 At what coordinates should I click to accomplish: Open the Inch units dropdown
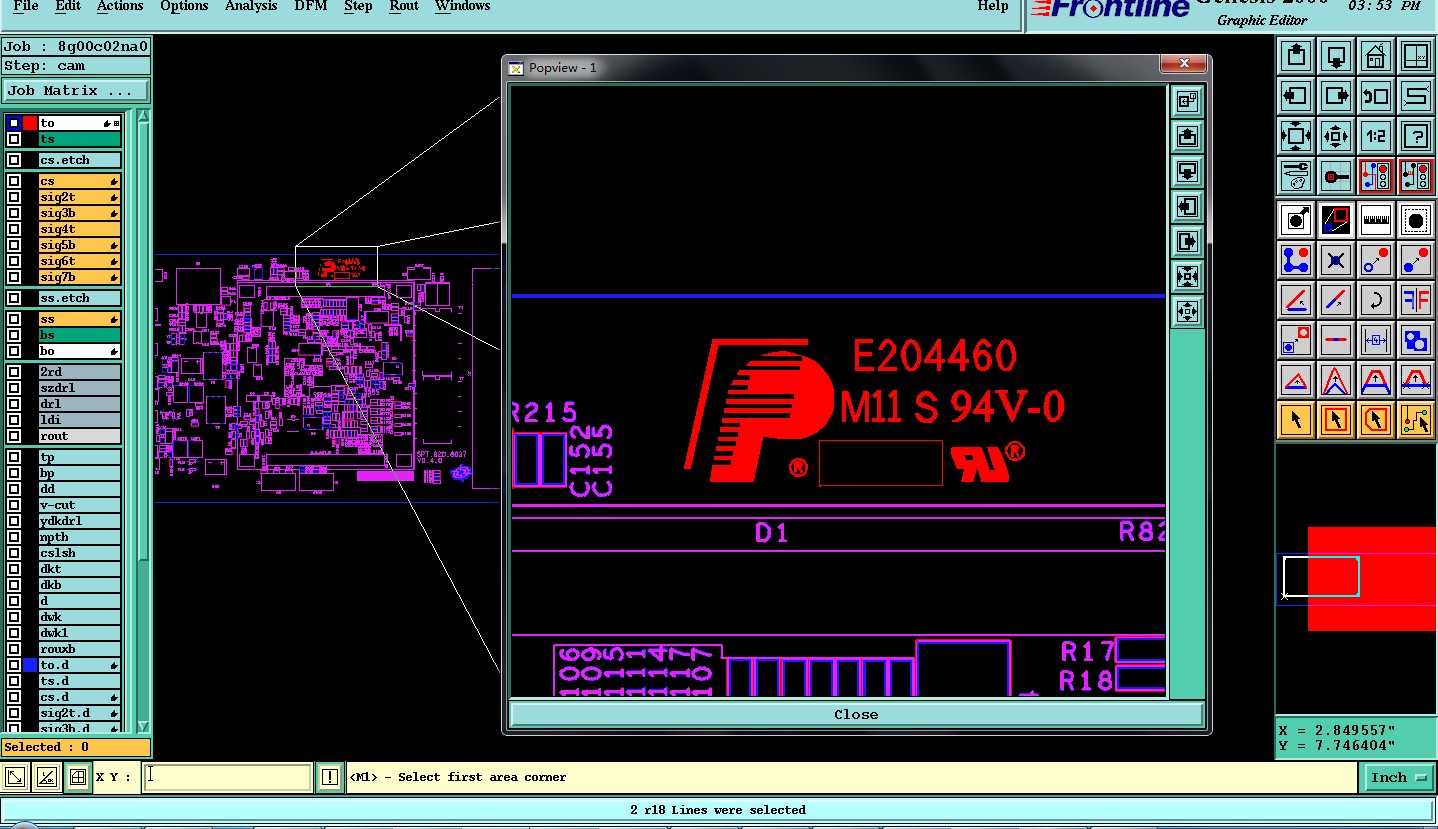click(1398, 777)
